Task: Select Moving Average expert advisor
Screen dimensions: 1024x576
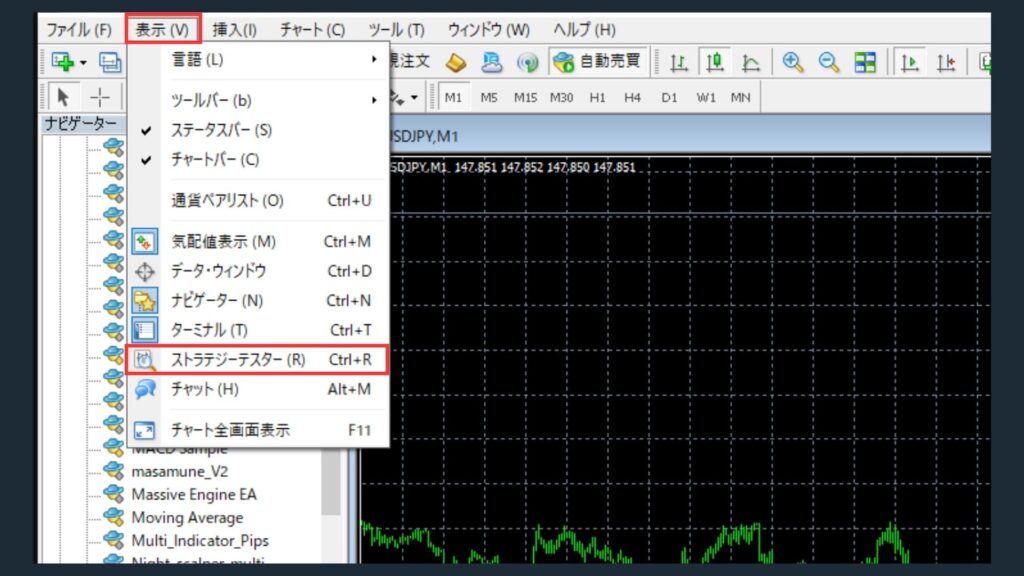Action: tap(187, 517)
